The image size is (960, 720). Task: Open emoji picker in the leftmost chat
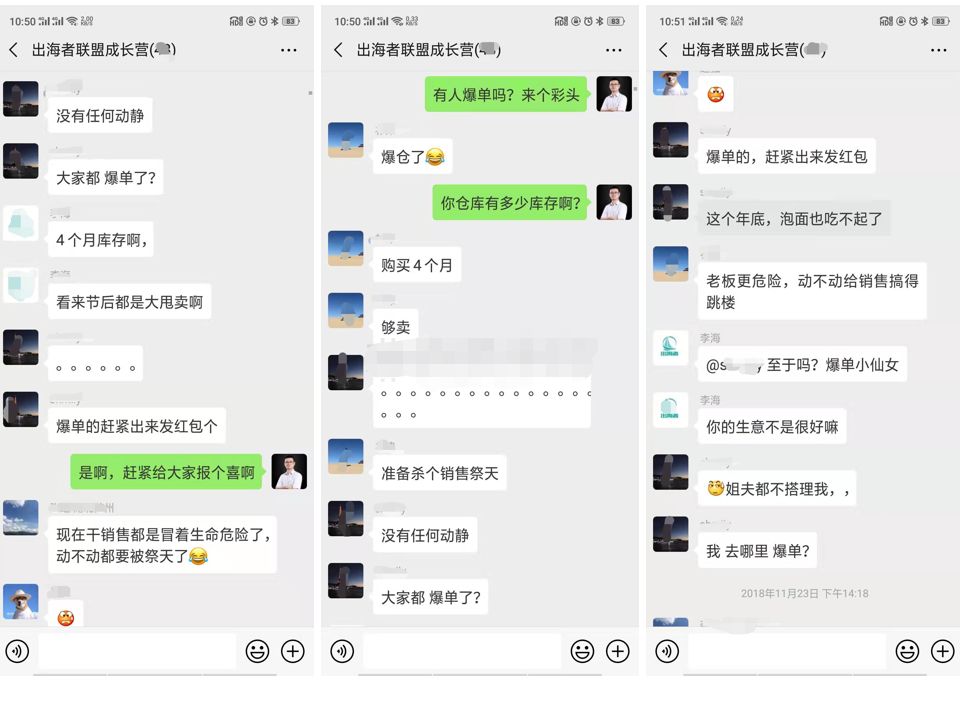(257, 651)
